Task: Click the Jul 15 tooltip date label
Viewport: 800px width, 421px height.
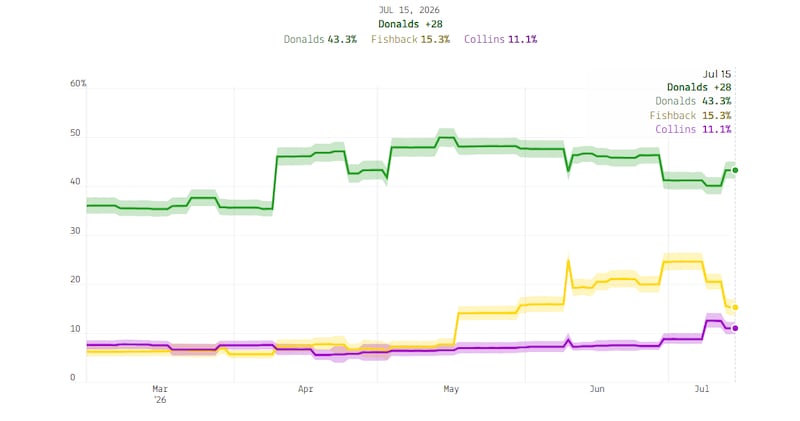Action: (717, 74)
